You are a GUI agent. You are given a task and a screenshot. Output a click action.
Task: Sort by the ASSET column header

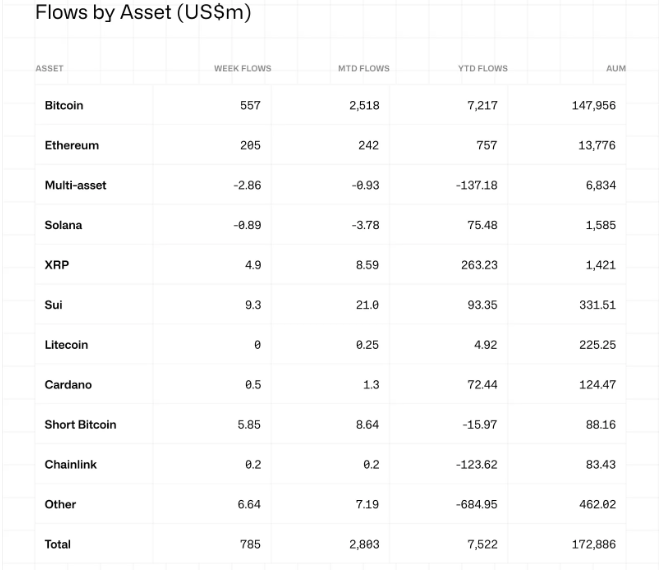click(x=49, y=68)
